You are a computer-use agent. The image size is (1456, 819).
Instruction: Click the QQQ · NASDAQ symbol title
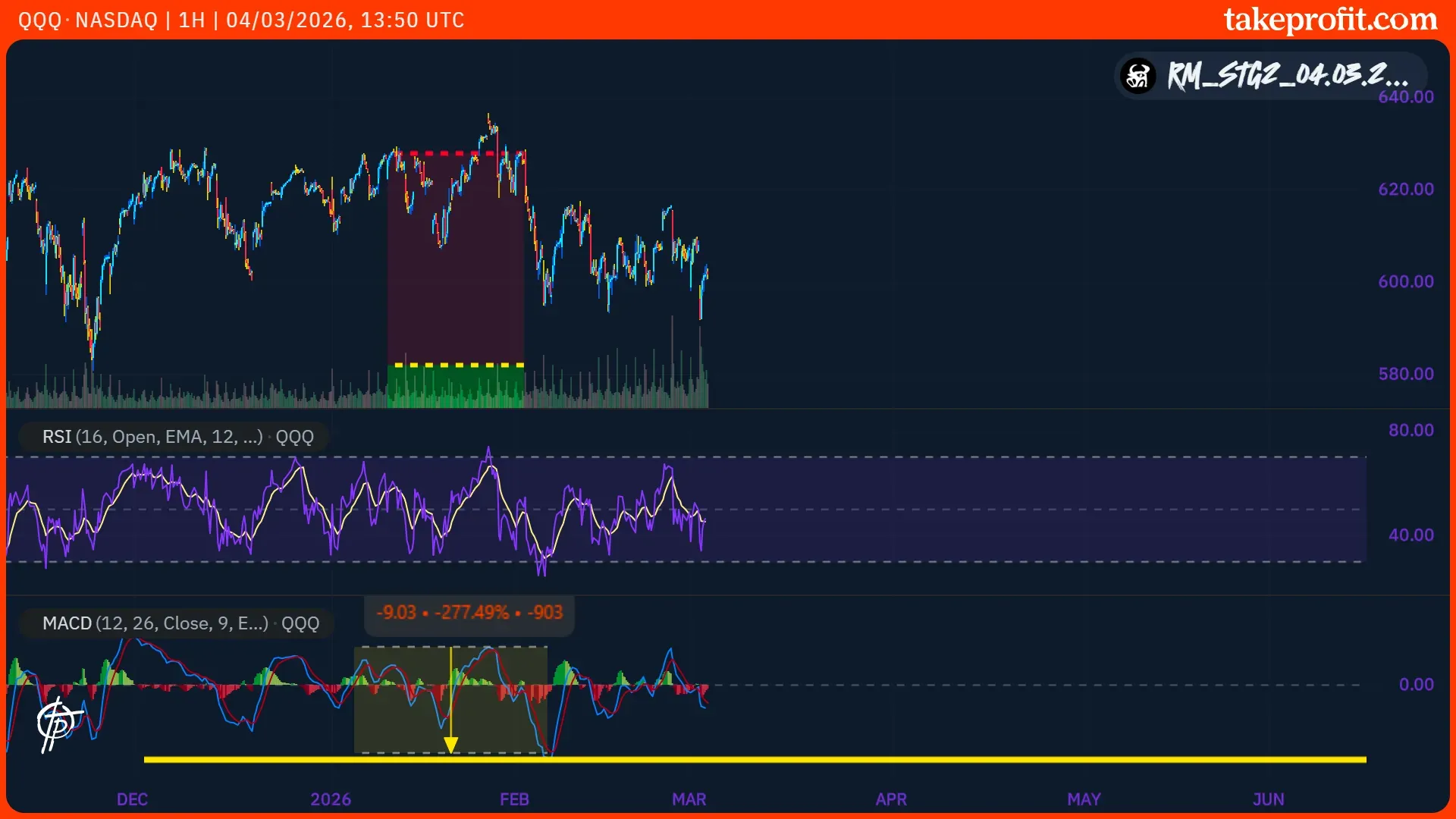[88, 20]
